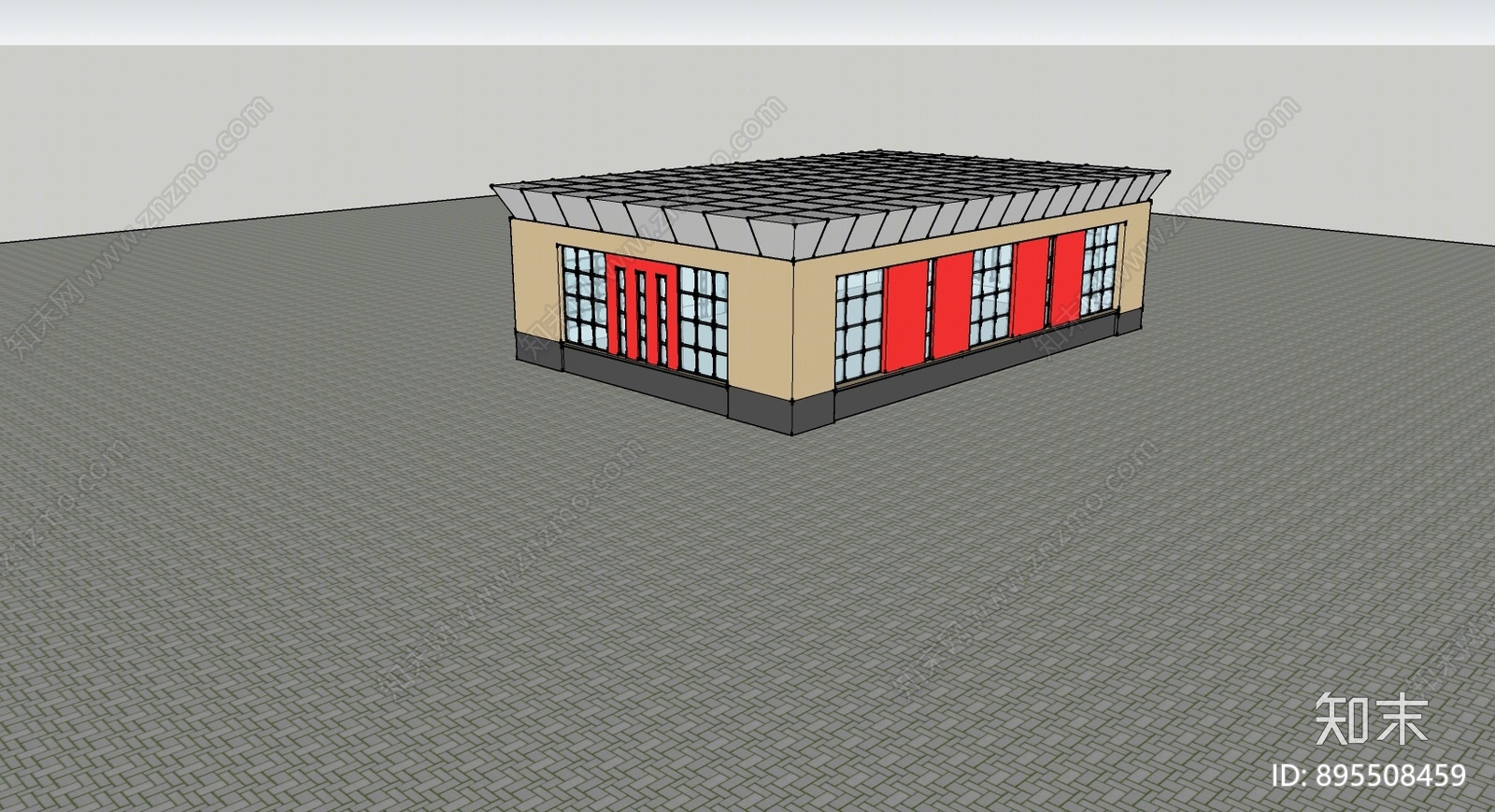1495x812 pixels.
Task: Click the ID: 895508459 text
Action: coord(1369,775)
